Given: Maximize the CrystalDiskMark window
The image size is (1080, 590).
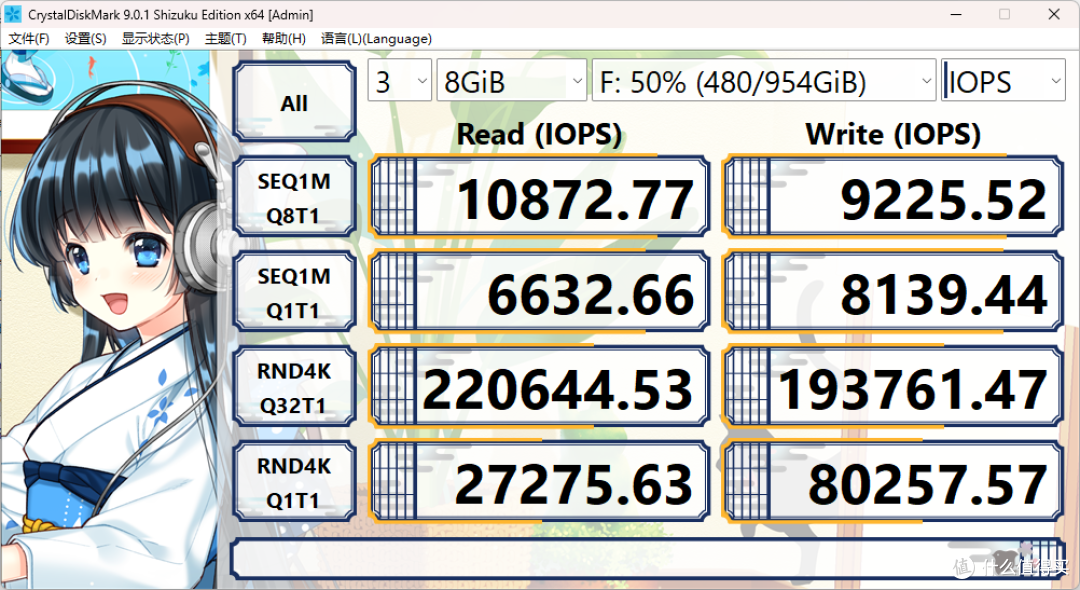Looking at the screenshot, I should click(1004, 14).
